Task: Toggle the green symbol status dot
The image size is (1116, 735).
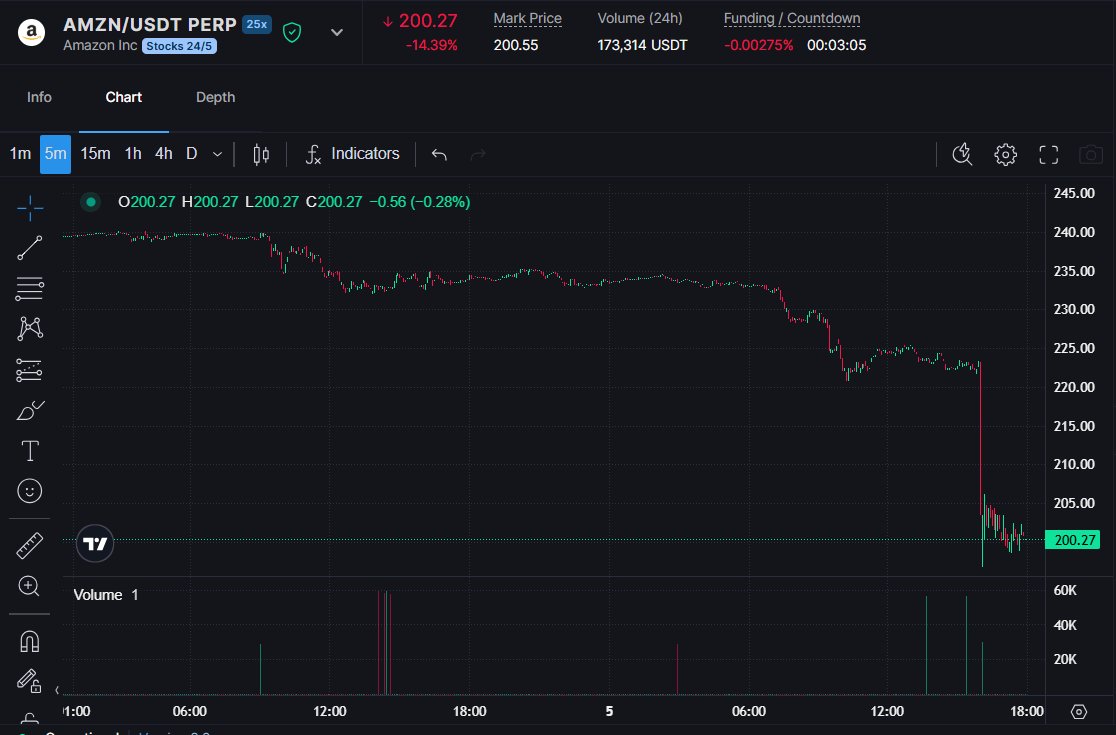Action: [x=90, y=202]
